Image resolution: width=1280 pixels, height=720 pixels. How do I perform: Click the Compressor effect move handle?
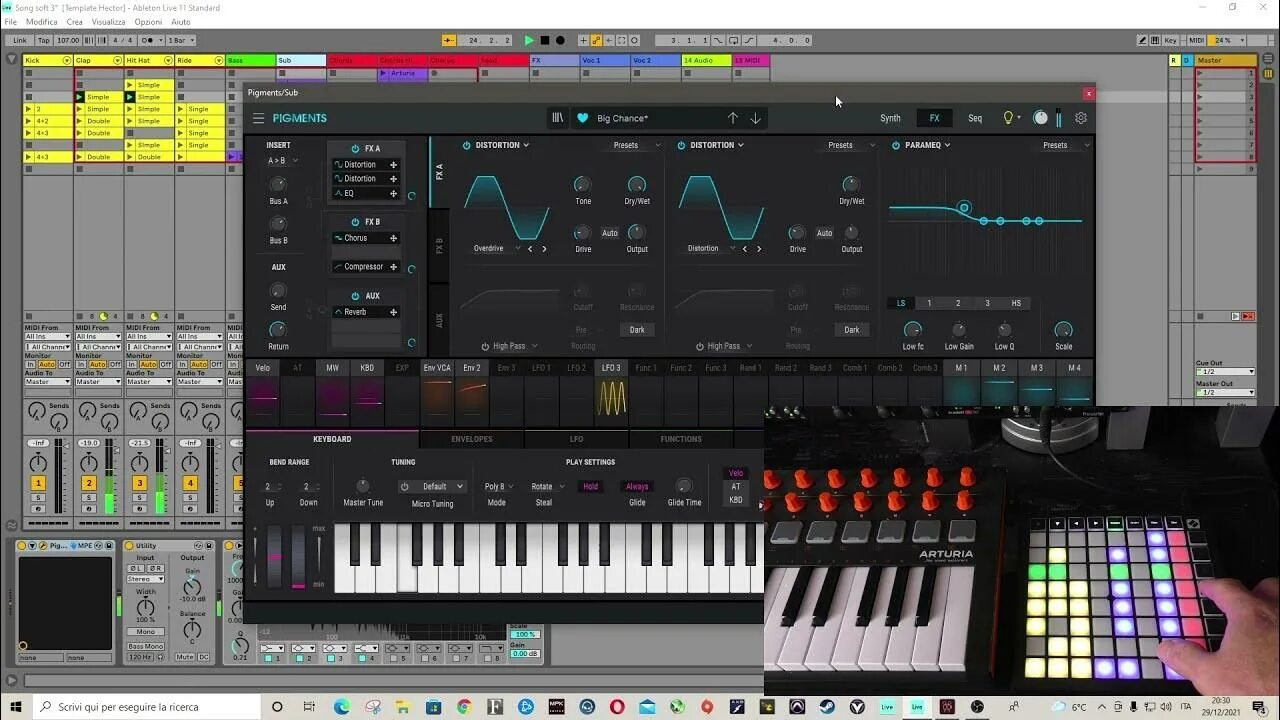tap(393, 267)
